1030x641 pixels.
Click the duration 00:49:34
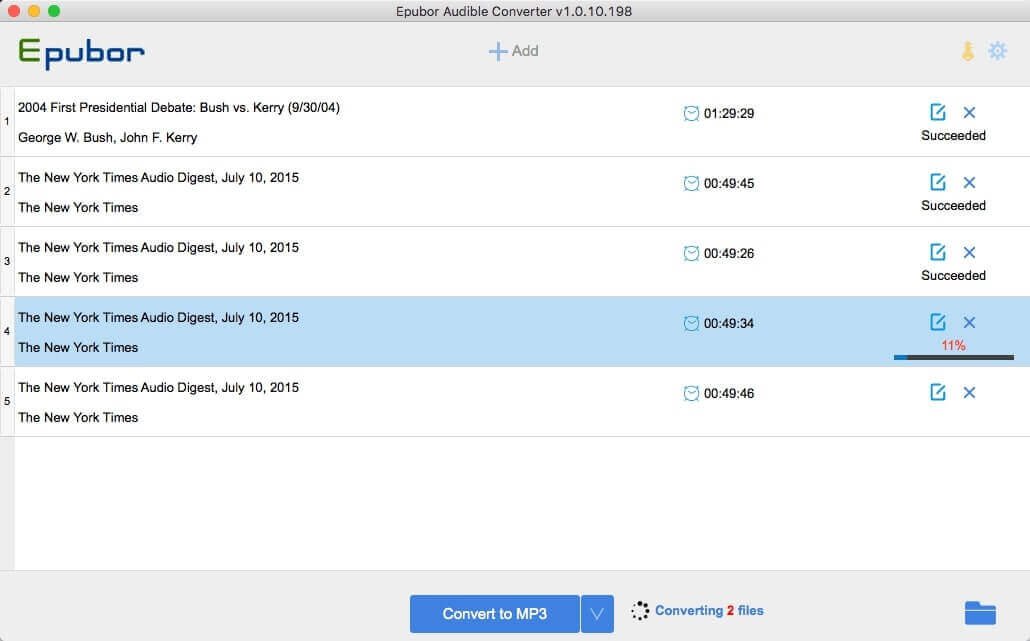pyautogui.click(x=729, y=323)
